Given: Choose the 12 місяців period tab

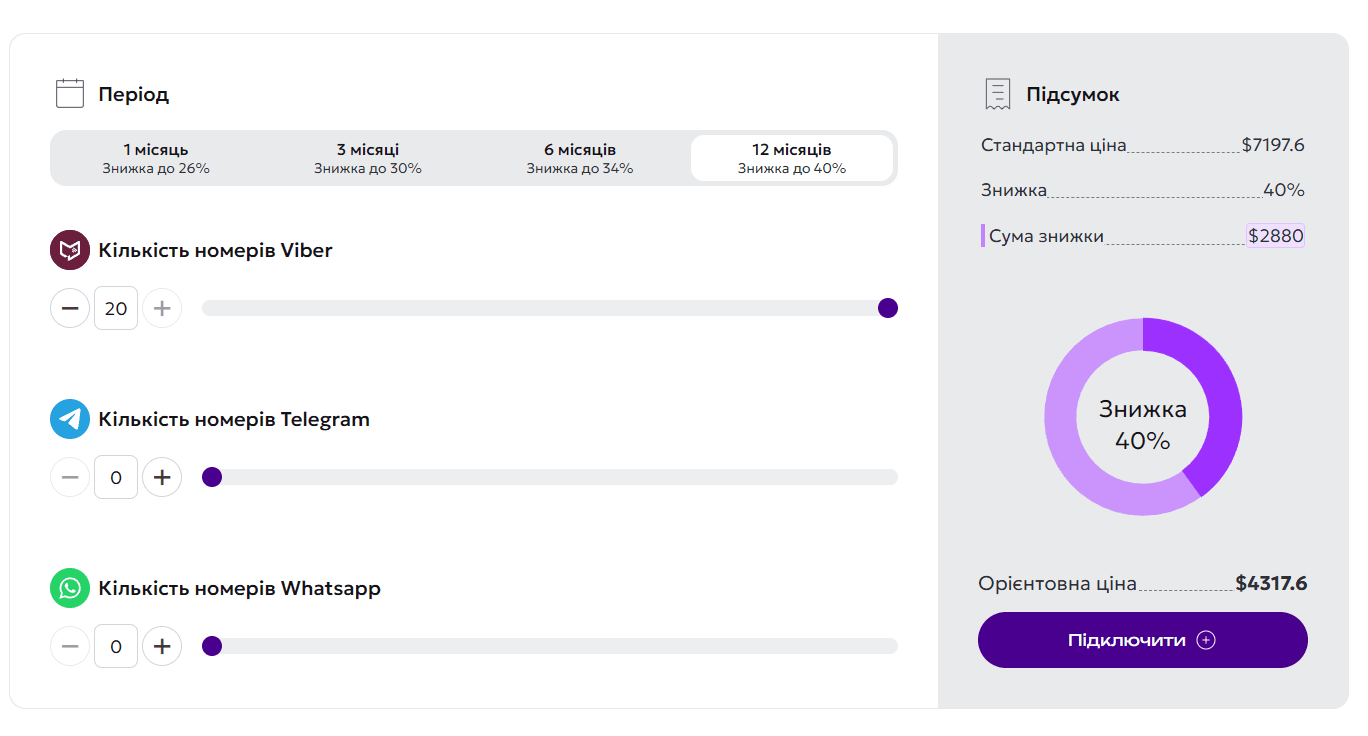Looking at the screenshot, I should point(792,158).
